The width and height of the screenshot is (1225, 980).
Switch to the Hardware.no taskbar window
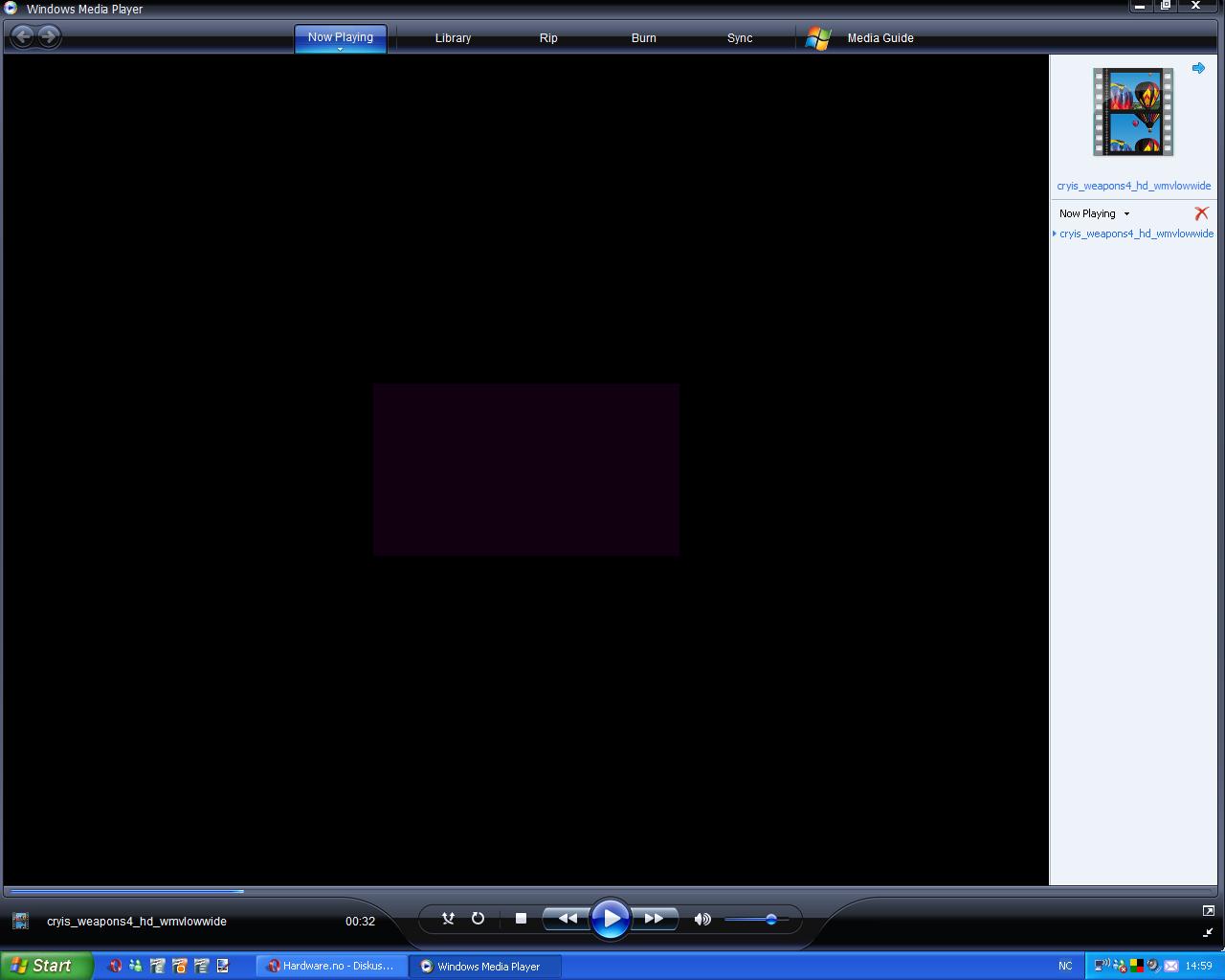pos(332,966)
